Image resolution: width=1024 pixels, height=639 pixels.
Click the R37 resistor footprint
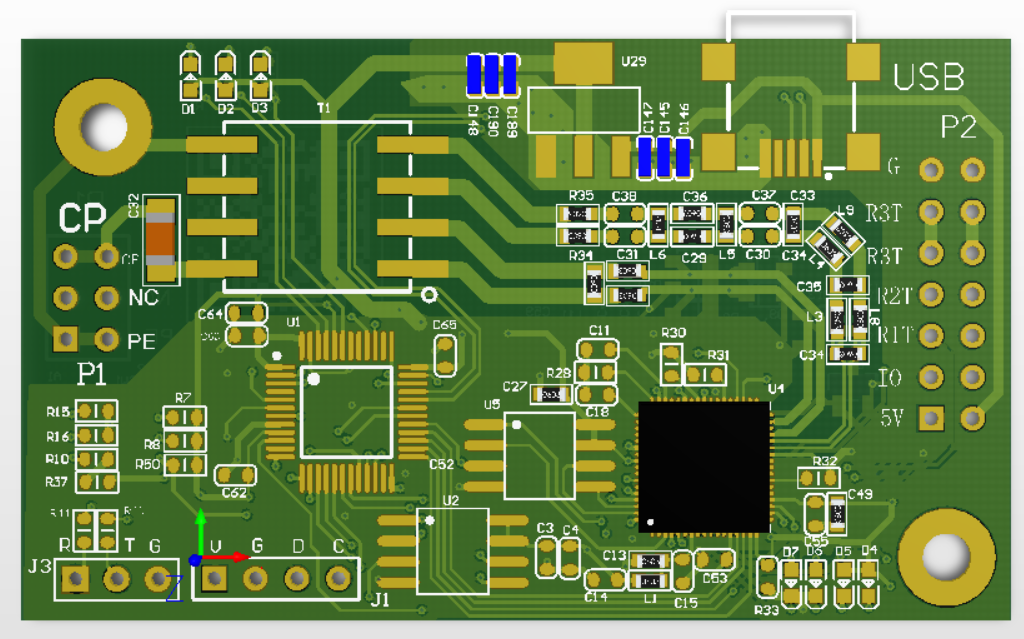(97, 482)
